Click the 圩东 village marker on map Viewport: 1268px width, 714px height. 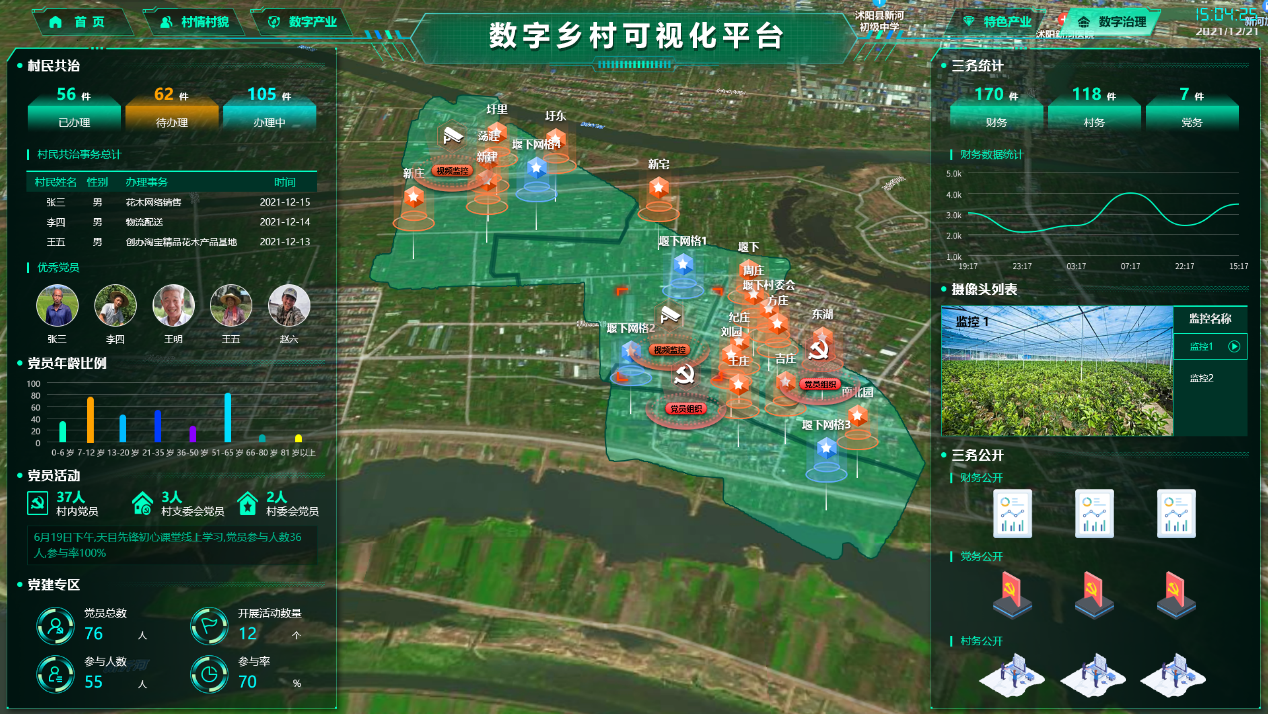pyautogui.click(x=555, y=140)
